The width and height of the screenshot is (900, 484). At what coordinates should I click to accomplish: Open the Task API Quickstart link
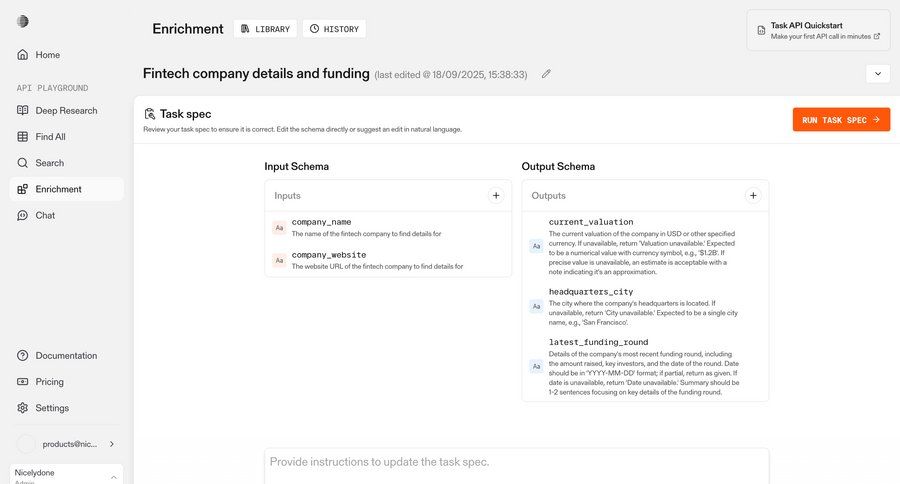click(x=818, y=30)
